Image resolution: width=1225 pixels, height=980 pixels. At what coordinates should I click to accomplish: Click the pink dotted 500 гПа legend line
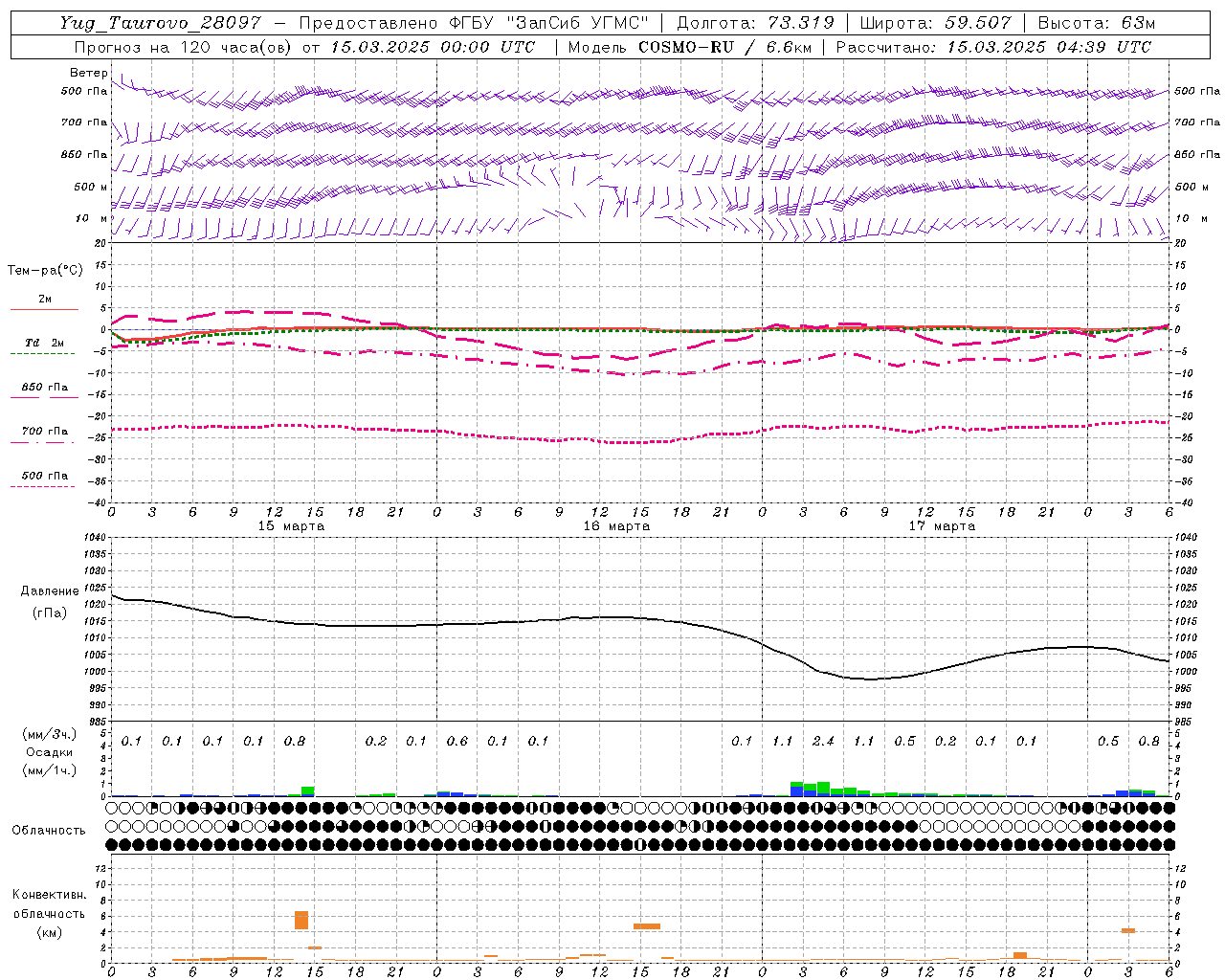(42, 487)
